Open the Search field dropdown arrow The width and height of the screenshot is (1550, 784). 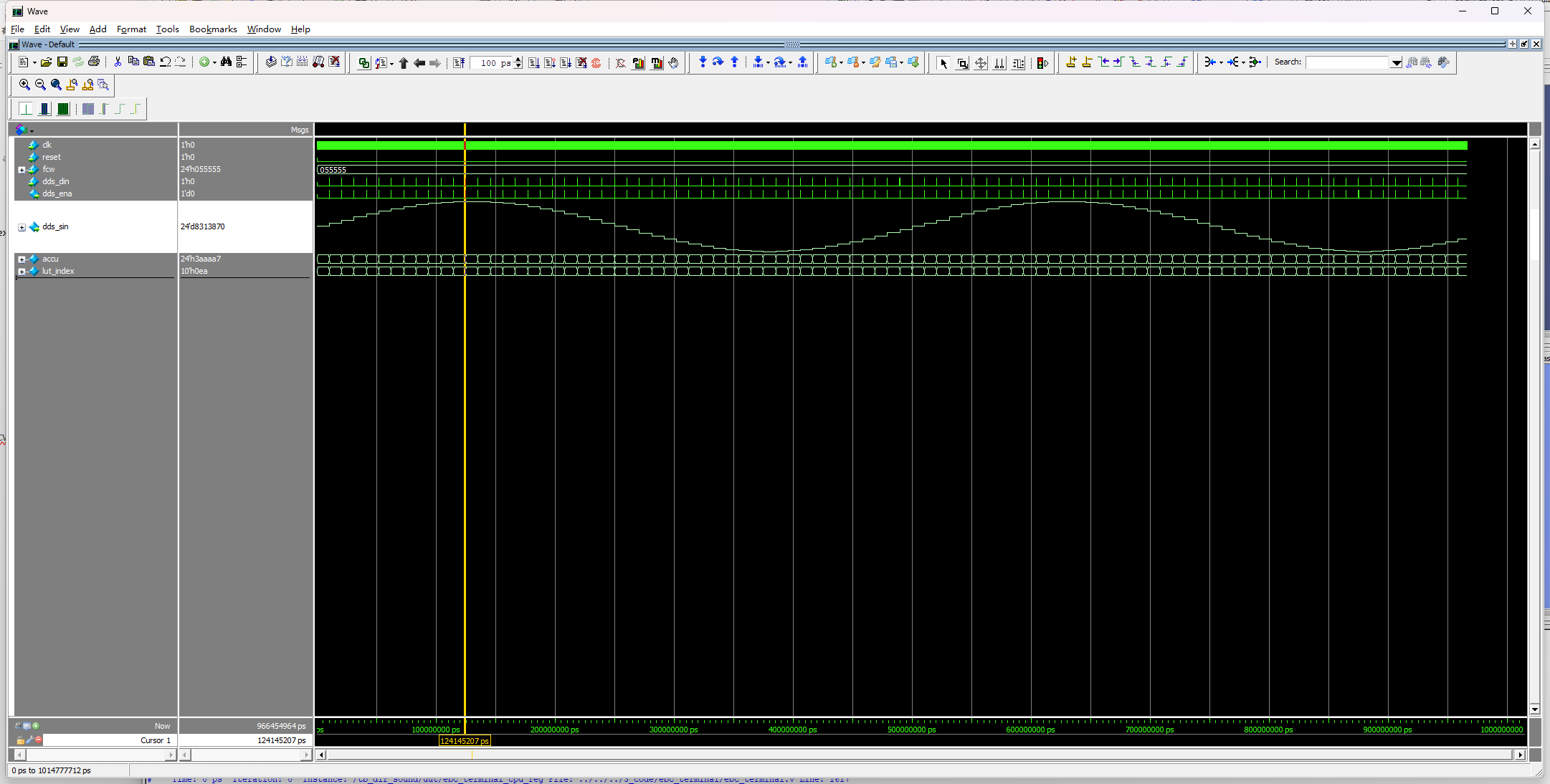pos(1396,63)
